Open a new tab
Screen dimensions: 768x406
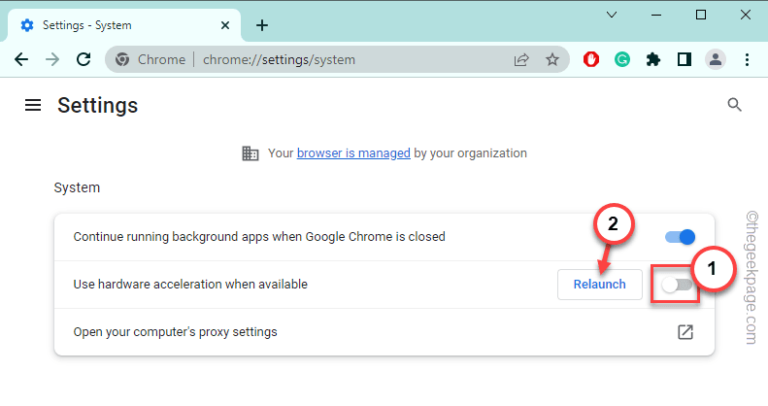coord(262,25)
